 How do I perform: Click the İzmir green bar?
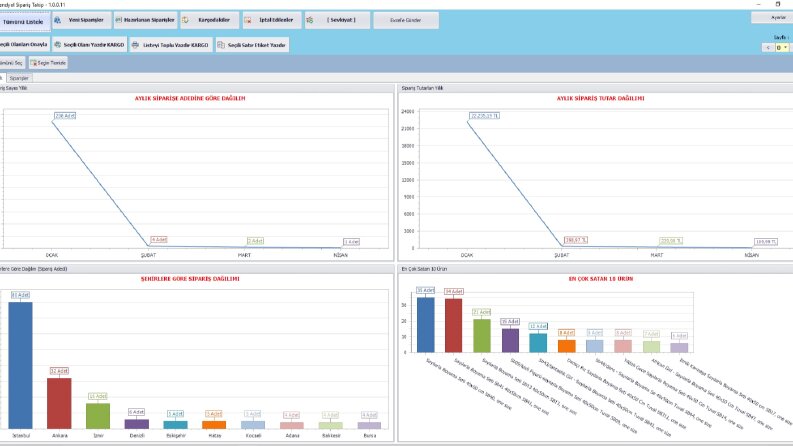tap(98, 416)
